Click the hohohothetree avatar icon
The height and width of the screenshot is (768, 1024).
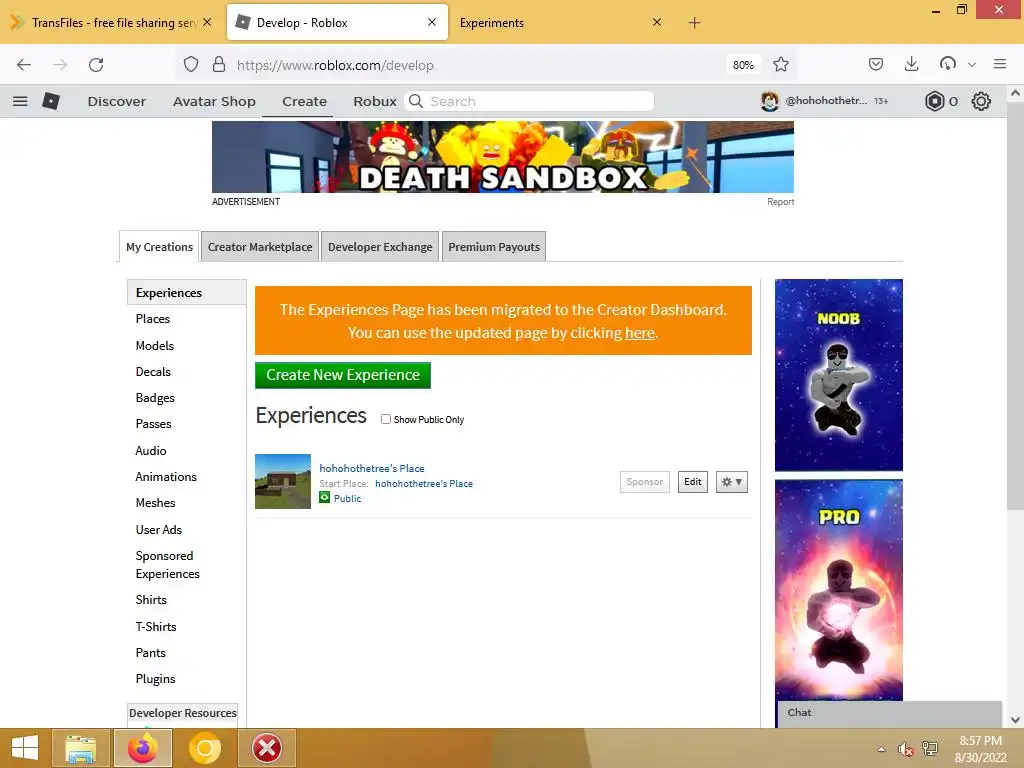[770, 101]
